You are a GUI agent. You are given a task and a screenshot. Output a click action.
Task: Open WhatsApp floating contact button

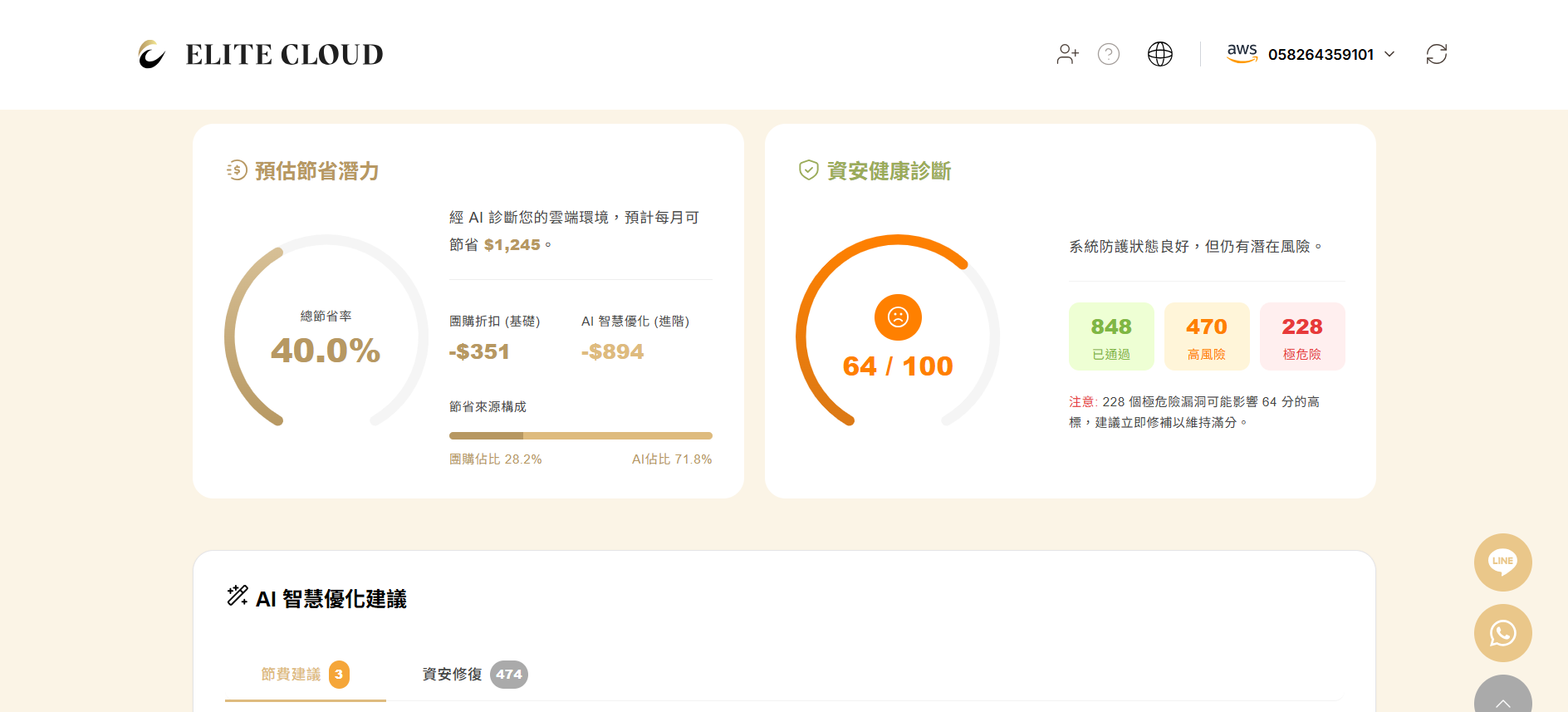pos(1502,633)
